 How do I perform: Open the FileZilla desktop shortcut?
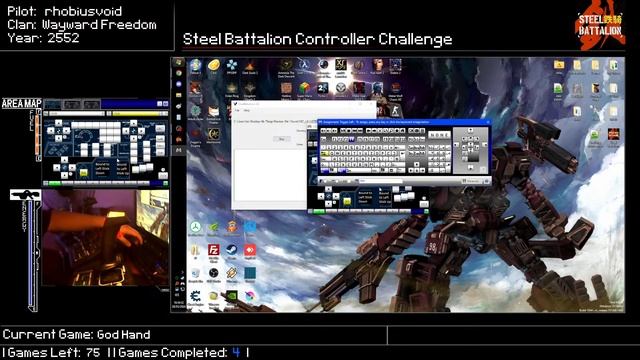click(213, 250)
